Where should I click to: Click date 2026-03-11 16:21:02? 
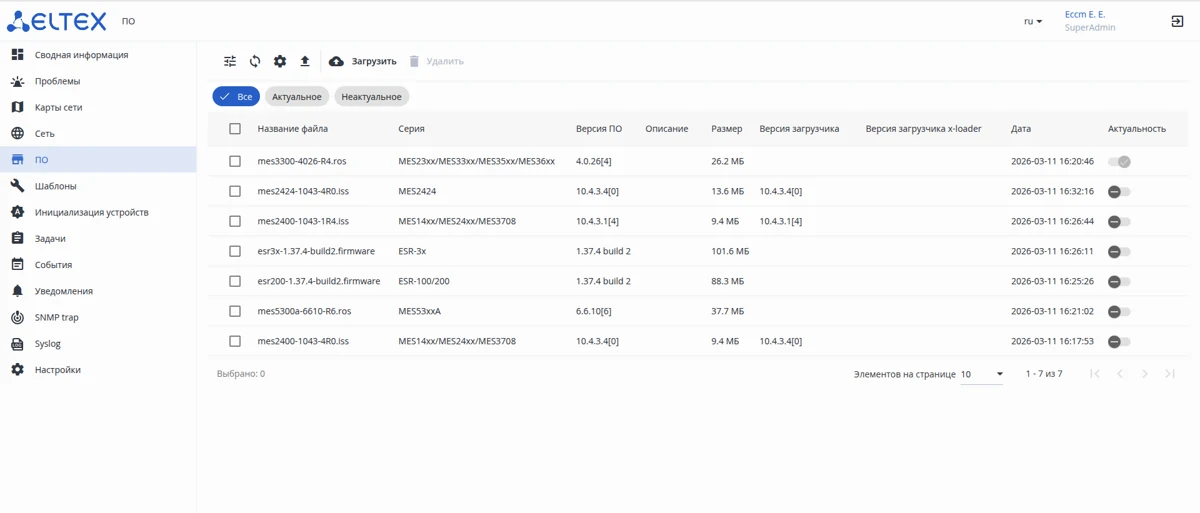1052,311
